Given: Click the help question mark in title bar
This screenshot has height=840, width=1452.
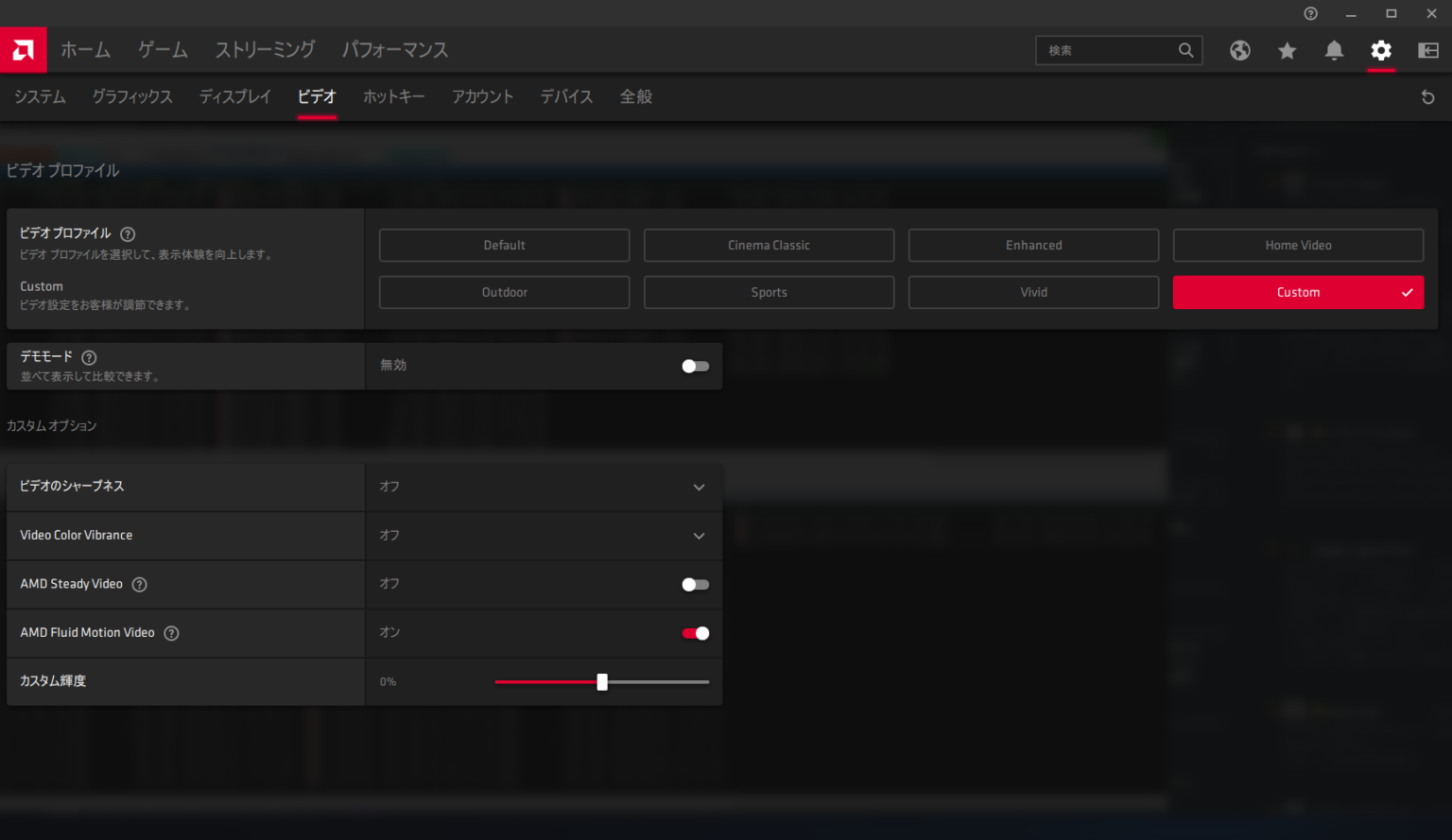Looking at the screenshot, I should [1310, 13].
